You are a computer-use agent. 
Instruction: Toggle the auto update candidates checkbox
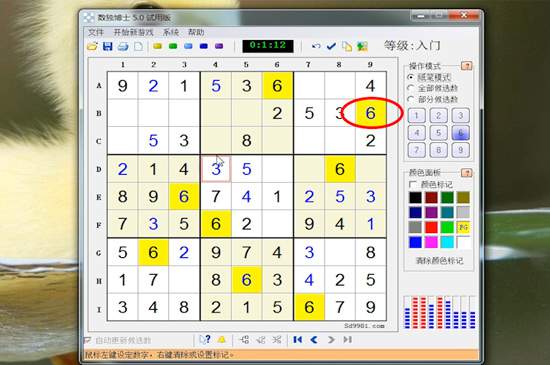[87, 340]
